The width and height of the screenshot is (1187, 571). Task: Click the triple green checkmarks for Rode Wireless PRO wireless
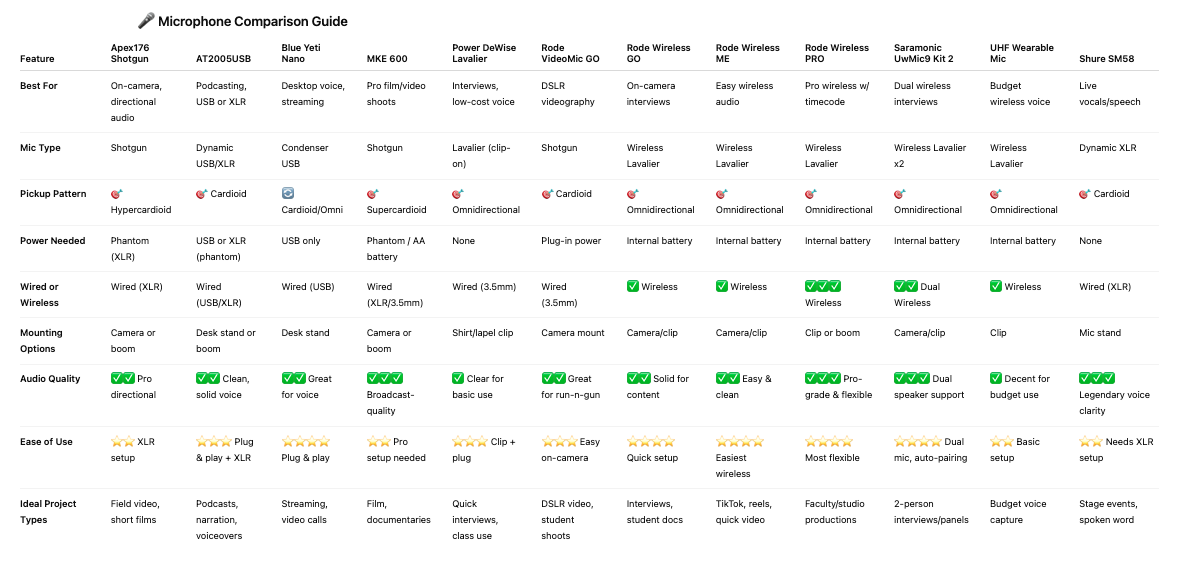point(823,286)
